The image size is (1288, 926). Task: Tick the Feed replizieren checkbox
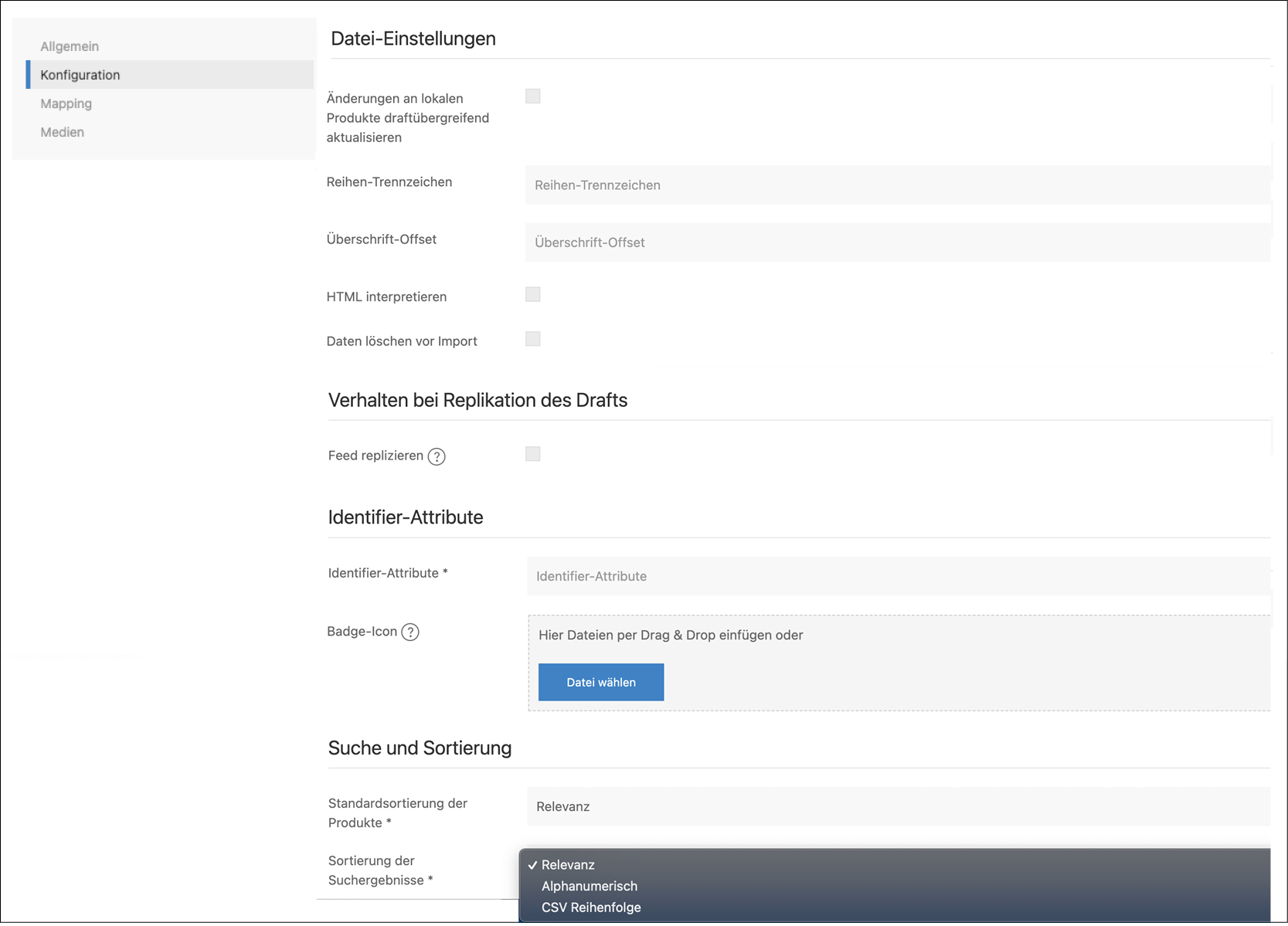coord(532,454)
